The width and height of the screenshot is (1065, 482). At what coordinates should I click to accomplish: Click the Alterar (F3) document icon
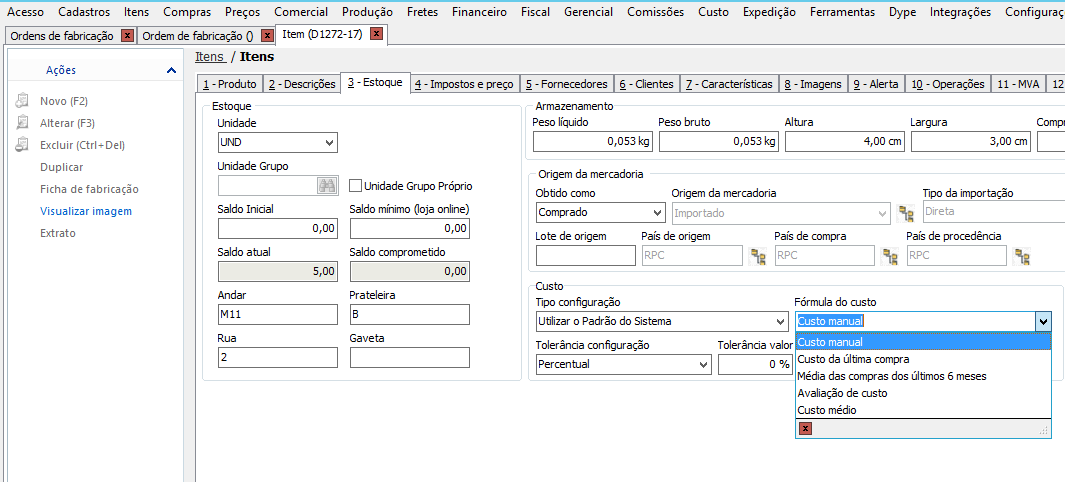22,123
